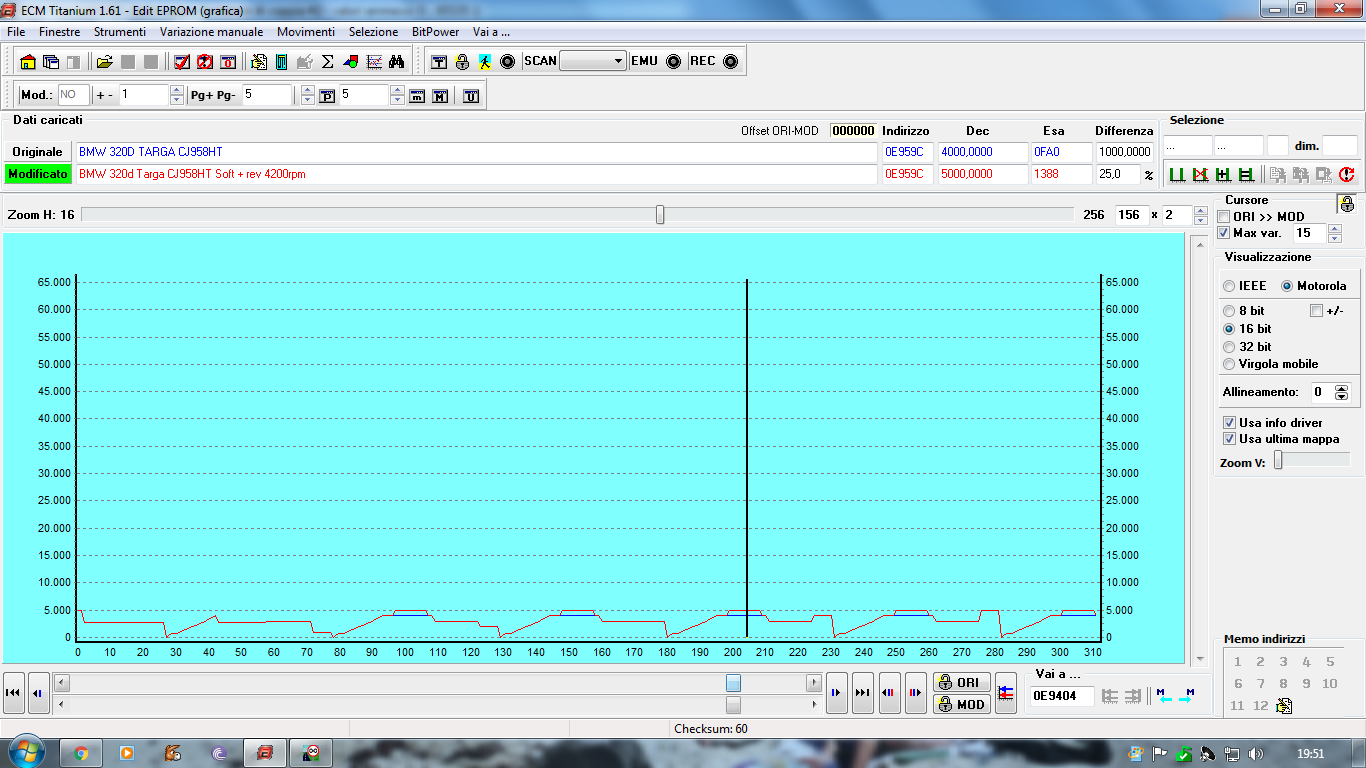This screenshot has height=768, width=1366.
Task: Click the padlock icon in main toolbar
Action: click(x=462, y=62)
